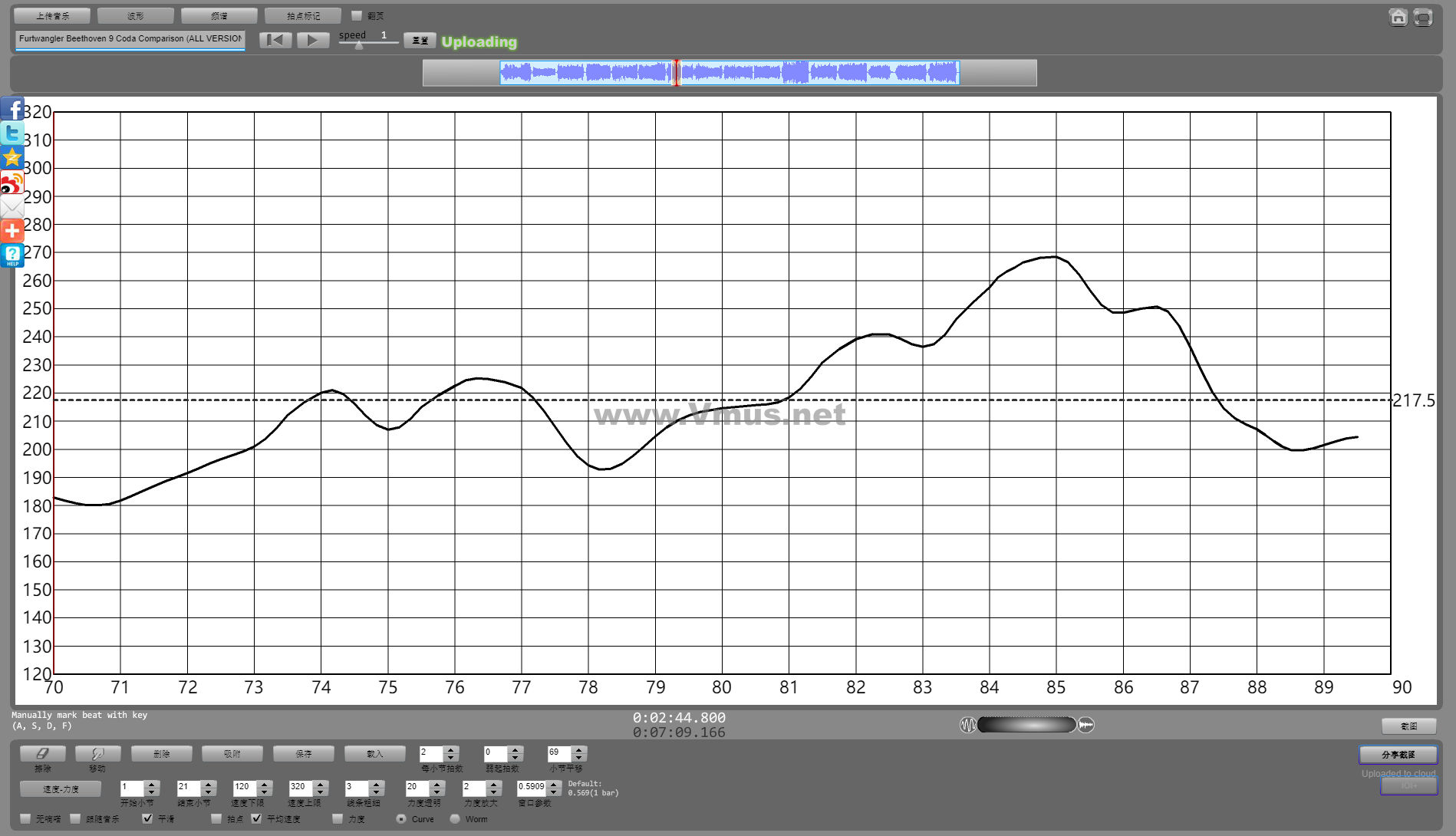Open the 波形 waveform view
This screenshot has width=1456, height=836.
(x=136, y=15)
